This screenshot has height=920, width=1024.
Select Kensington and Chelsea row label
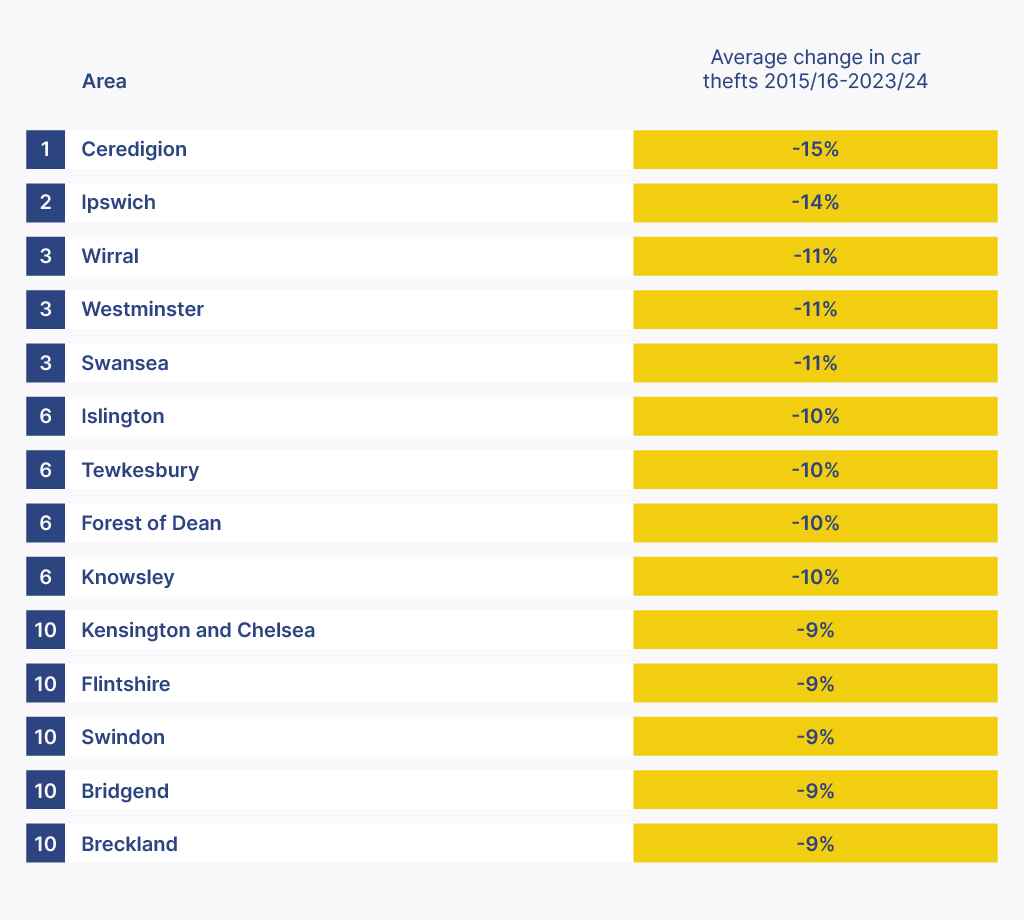click(x=198, y=630)
